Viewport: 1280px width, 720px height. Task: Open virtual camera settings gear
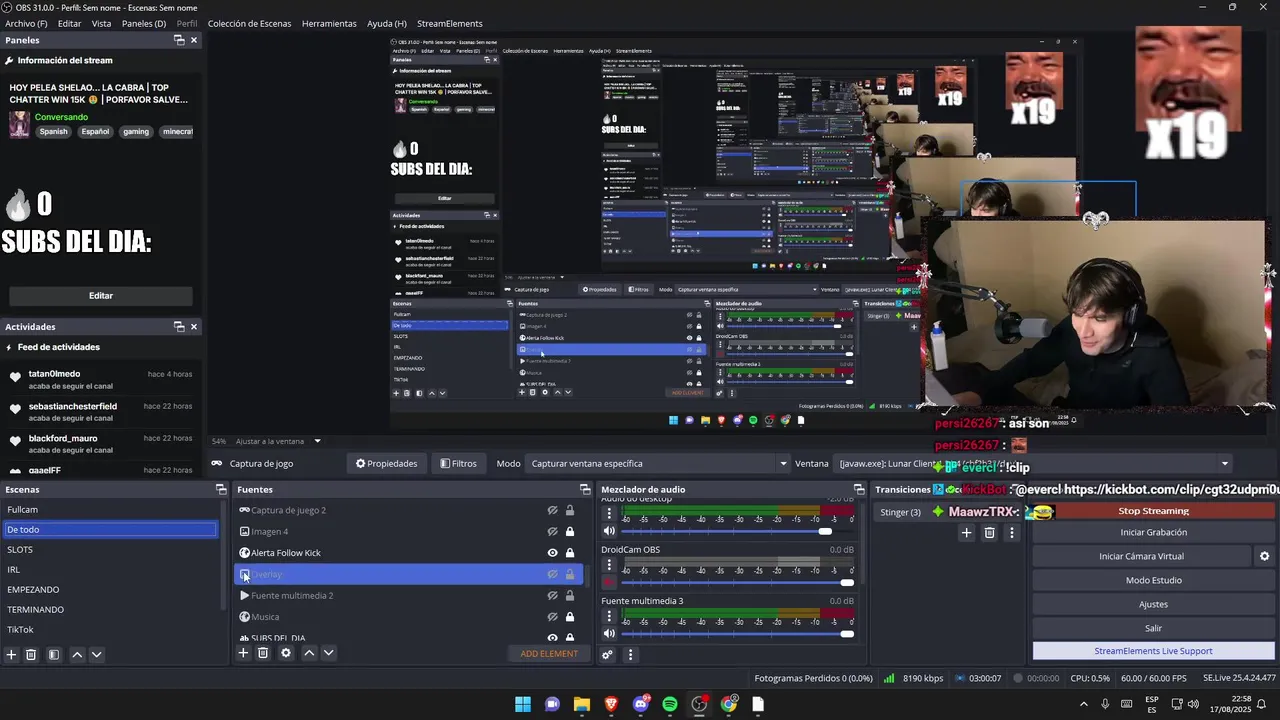1264,556
